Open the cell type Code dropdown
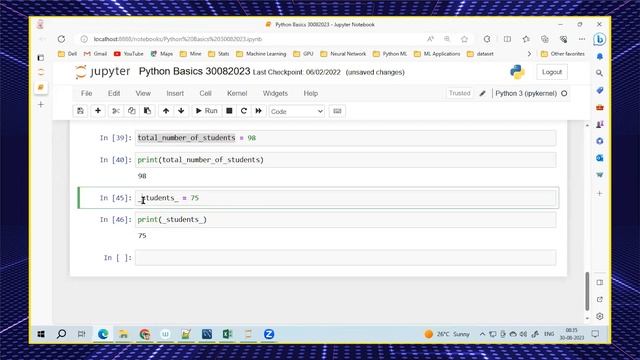The width and height of the screenshot is (640, 360). pos(296,111)
